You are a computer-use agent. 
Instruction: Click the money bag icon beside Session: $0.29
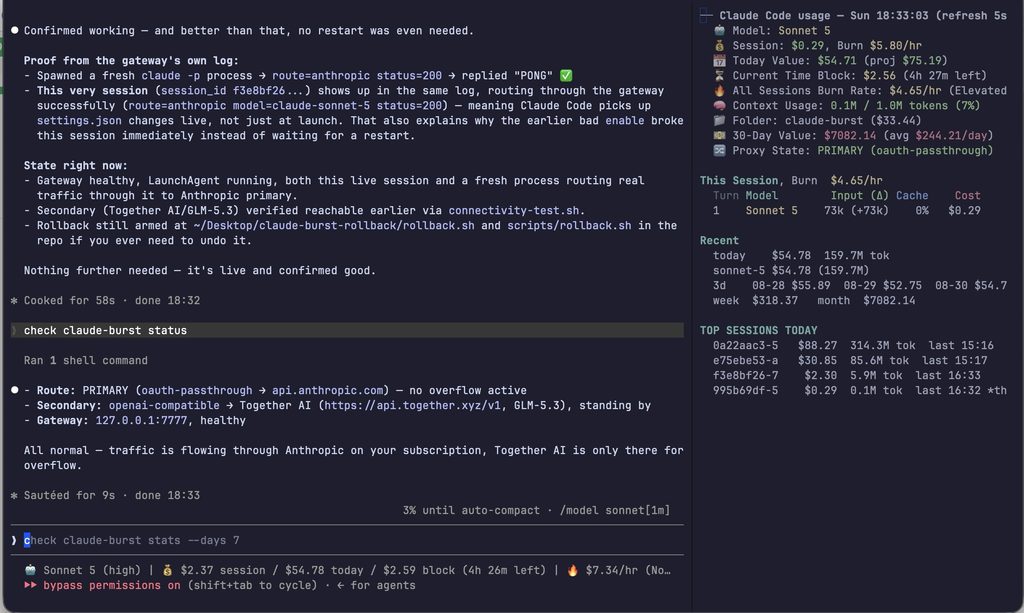click(719, 46)
